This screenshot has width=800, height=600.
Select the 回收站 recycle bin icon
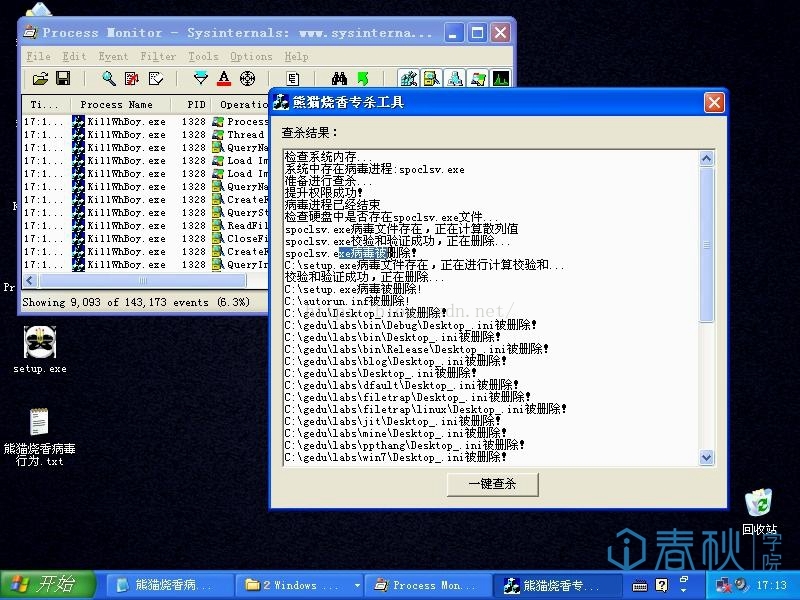point(759,512)
